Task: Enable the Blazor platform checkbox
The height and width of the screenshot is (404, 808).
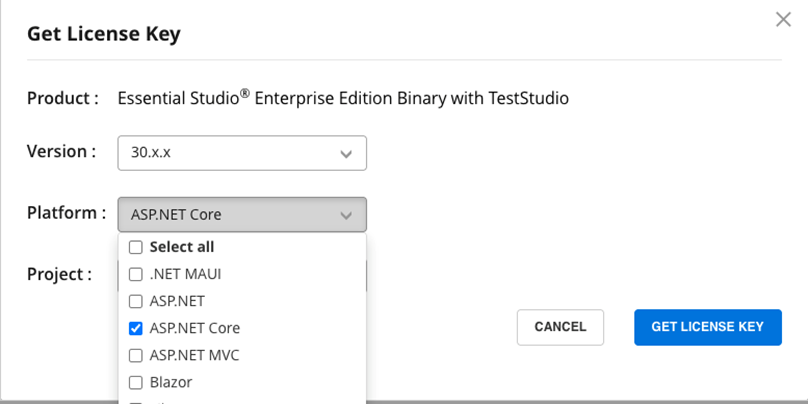Action: 136,382
